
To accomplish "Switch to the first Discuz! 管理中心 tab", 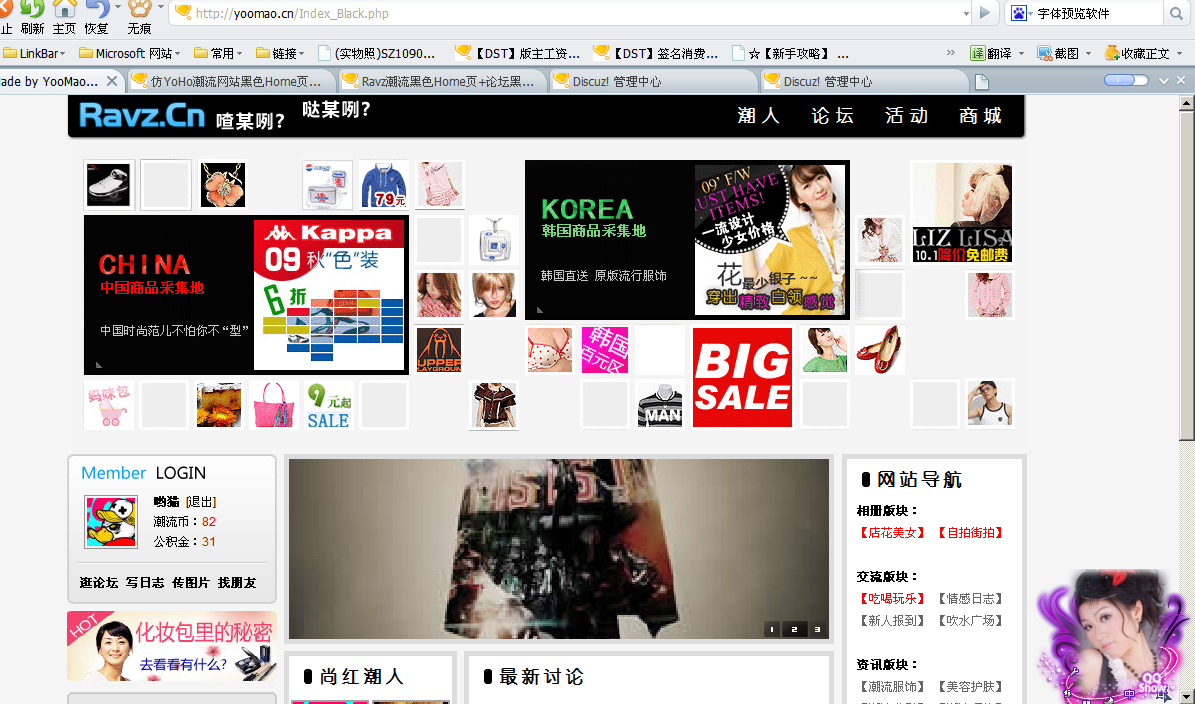I will coord(615,82).
